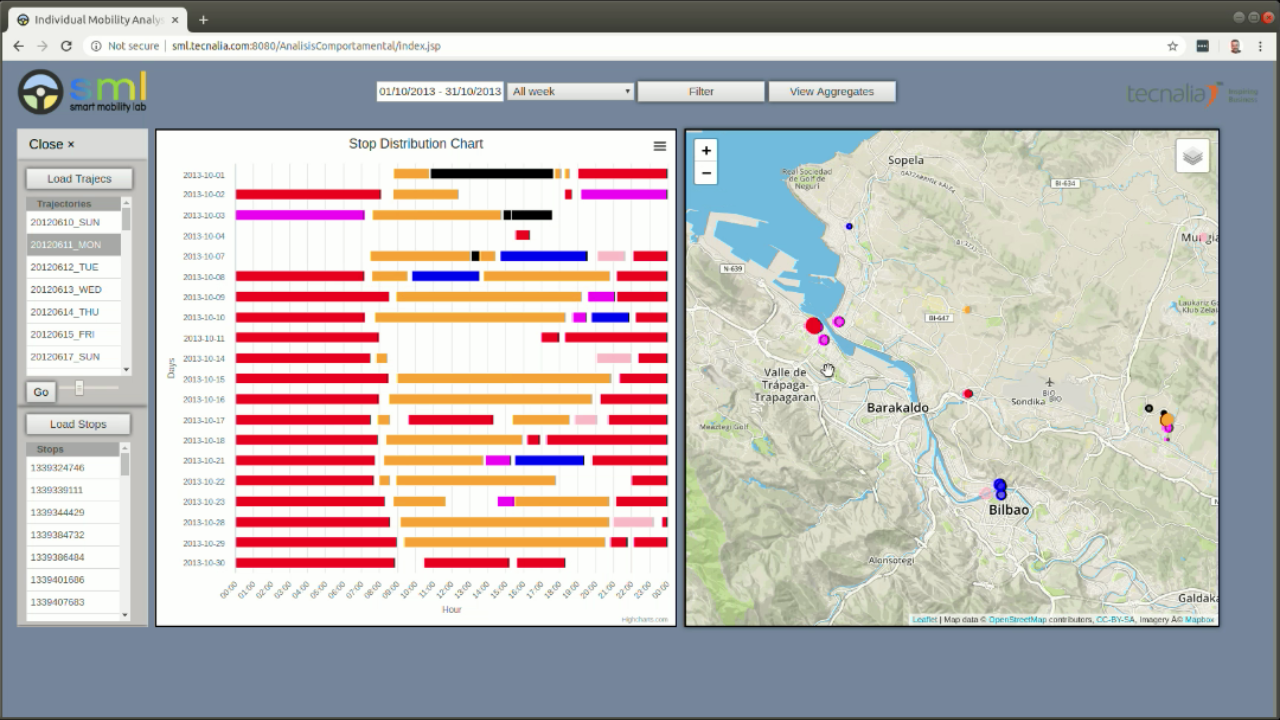Click the Go button

41,392
